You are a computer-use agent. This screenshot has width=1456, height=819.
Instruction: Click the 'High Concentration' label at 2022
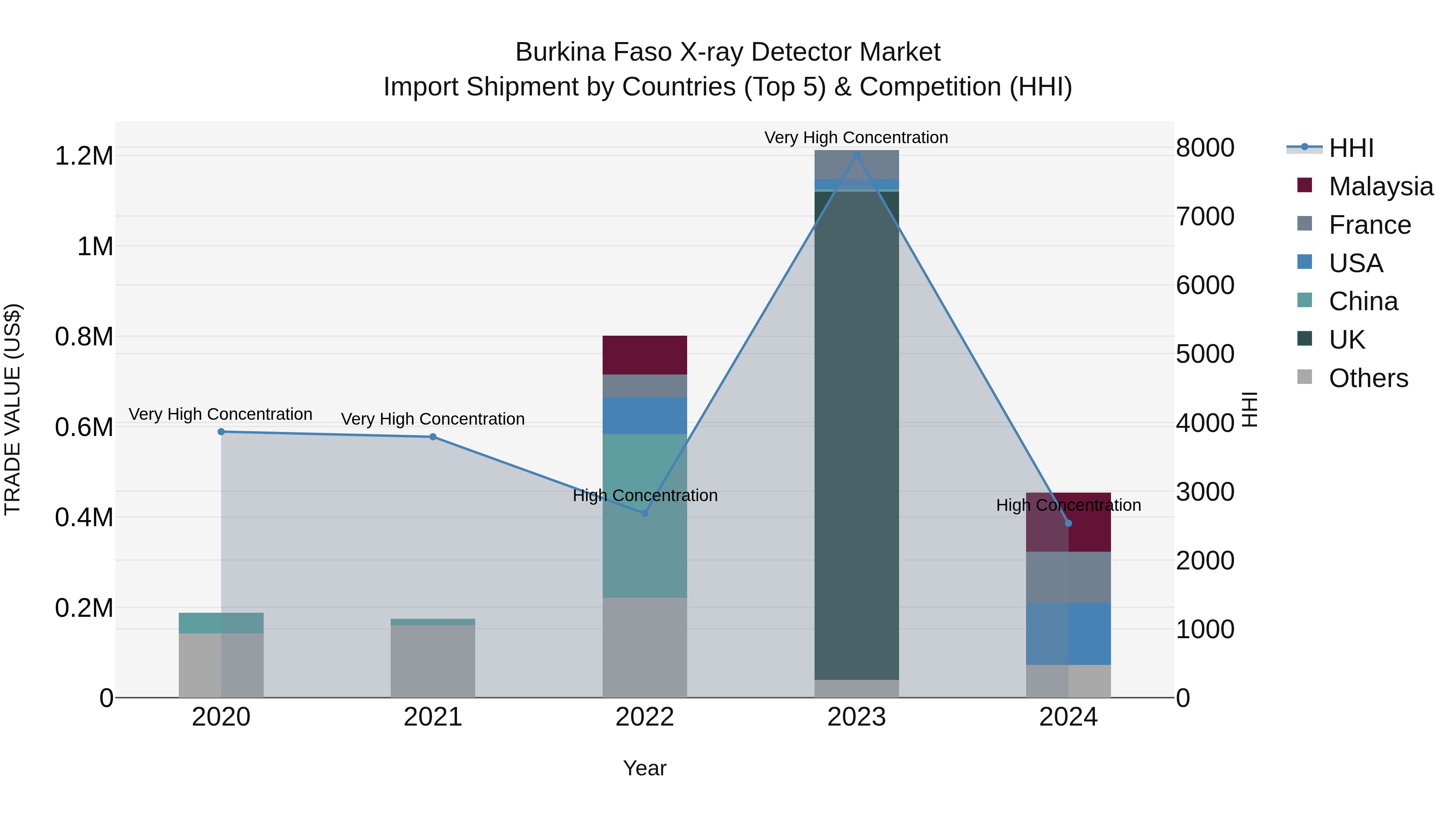[645, 495]
